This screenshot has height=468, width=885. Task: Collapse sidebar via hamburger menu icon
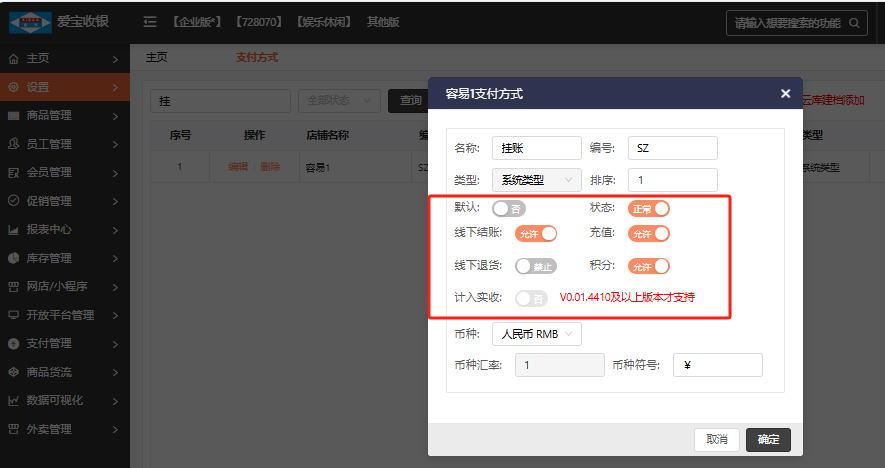[x=150, y=22]
